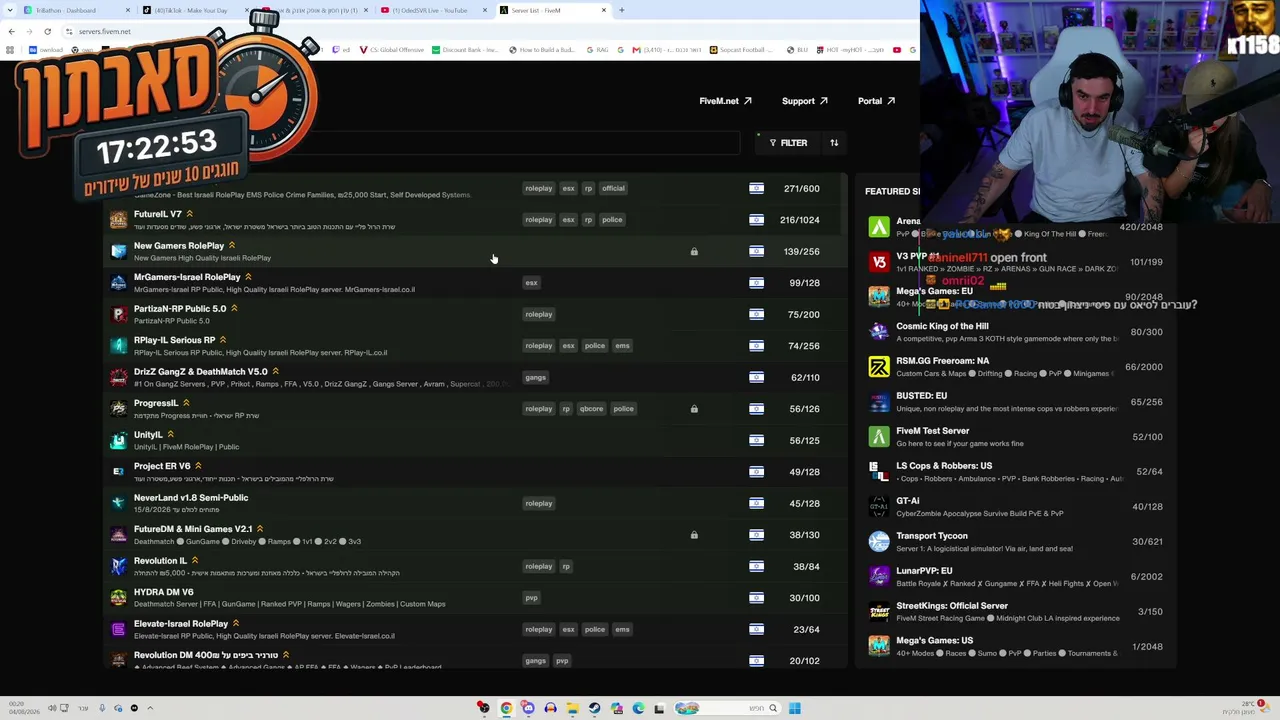The image size is (1280, 720).
Task: Open a new browser tab
Action: [621, 10]
